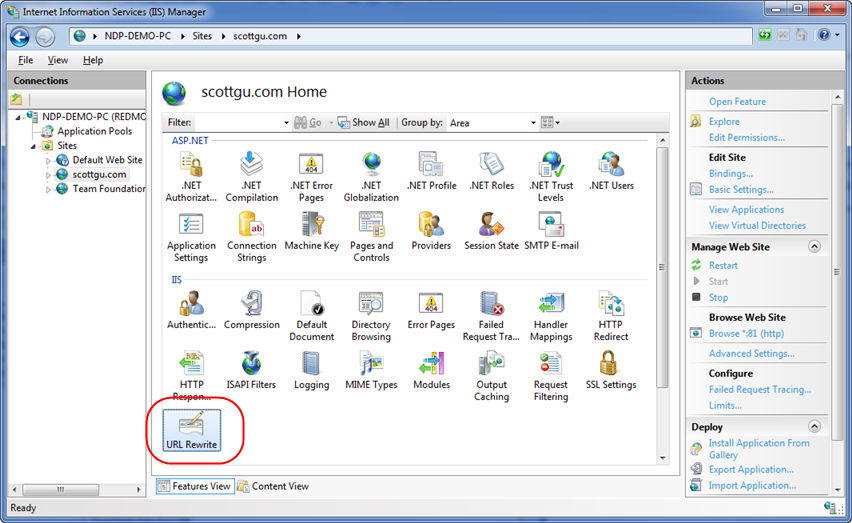
Task: Open Application Settings feature
Action: [x=191, y=237]
